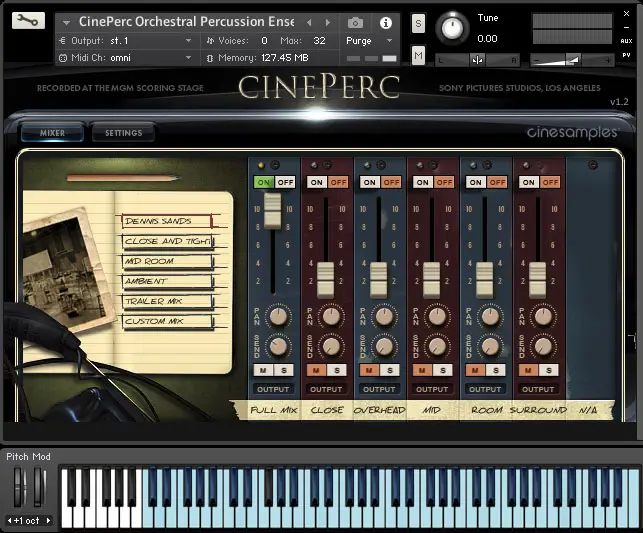Select the Close and Tight preset
This screenshot has height=533, width=643.
pyautogui.click(x=167, y=241)
